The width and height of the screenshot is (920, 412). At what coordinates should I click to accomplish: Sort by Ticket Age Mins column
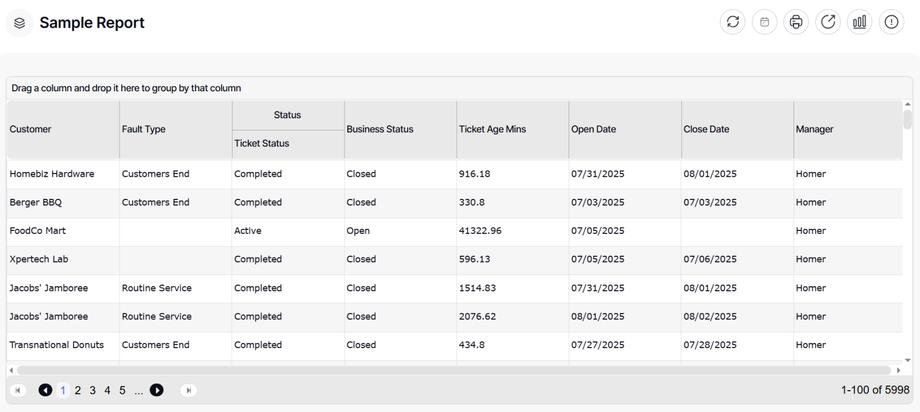click(492, 129)
